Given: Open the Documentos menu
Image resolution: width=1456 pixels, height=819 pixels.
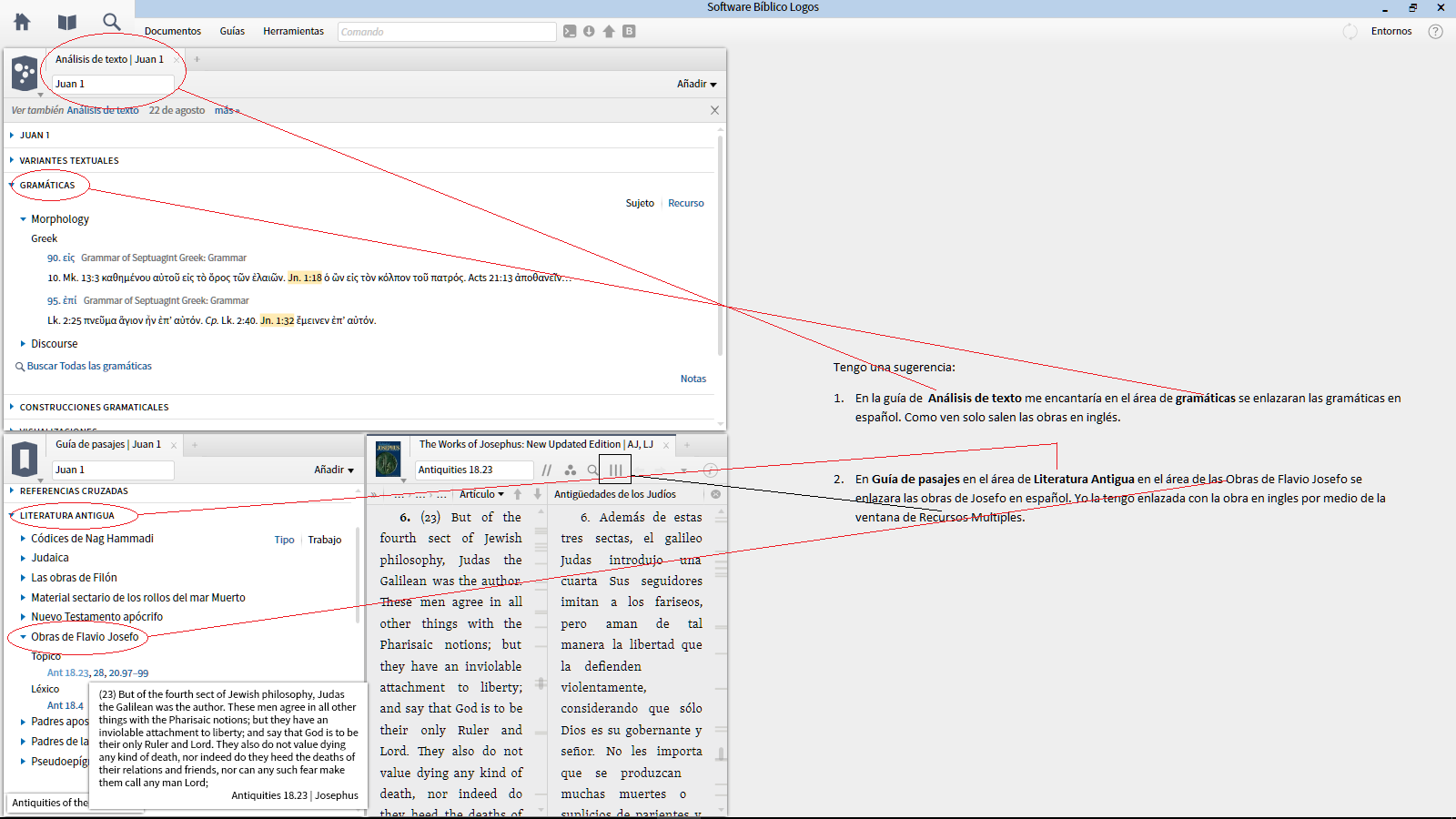Looking at the screenshot, I should [173, 31].
